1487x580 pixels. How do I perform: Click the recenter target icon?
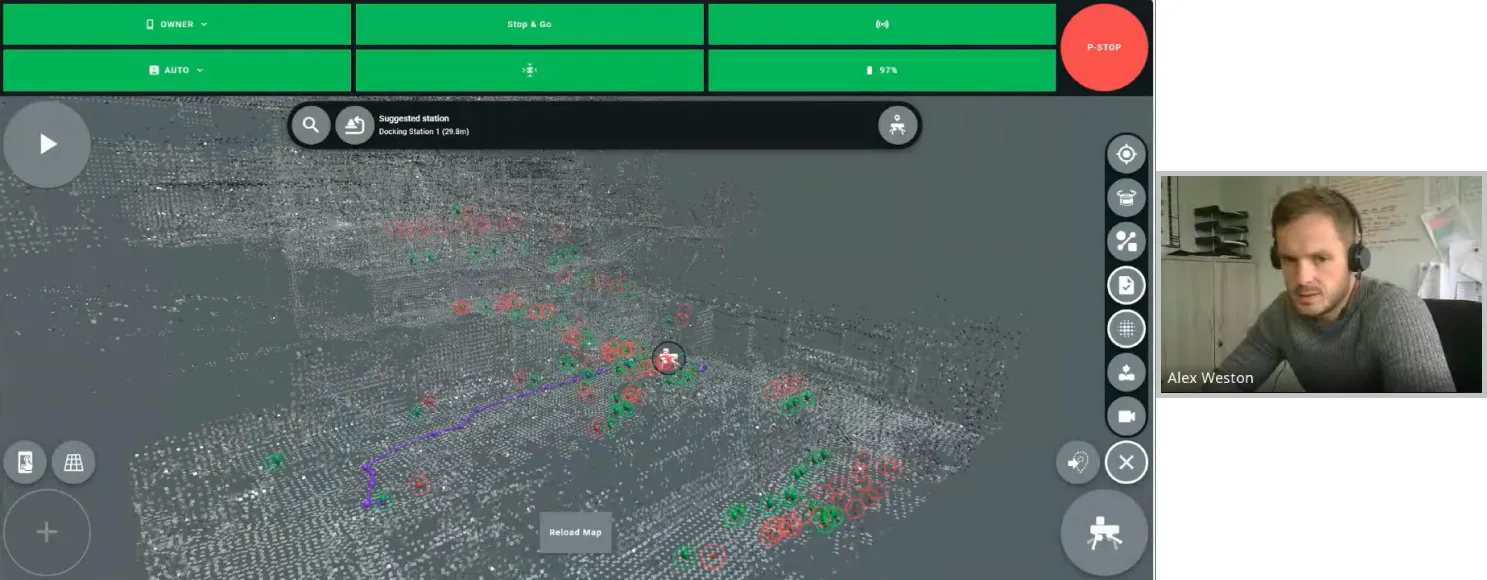tap(1126, 154)
